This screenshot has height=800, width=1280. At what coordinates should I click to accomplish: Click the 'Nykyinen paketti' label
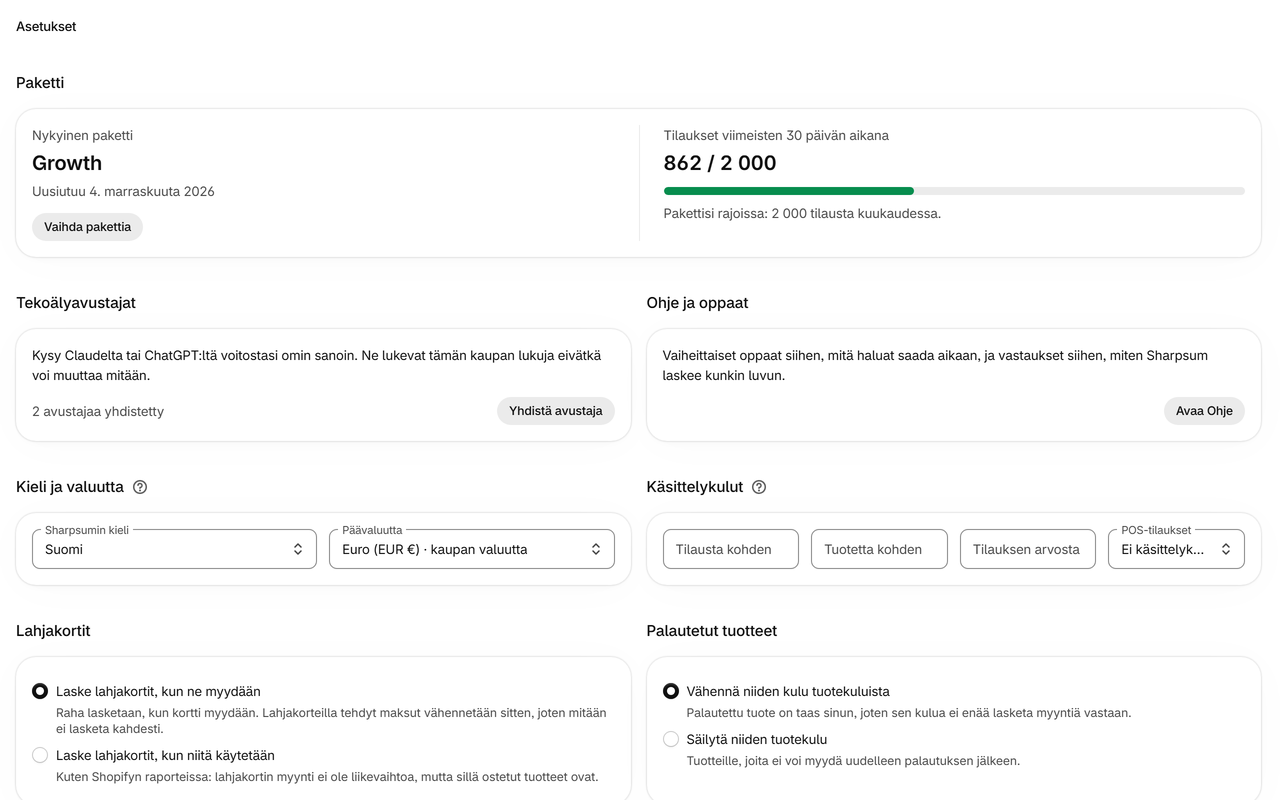point(82,135)
